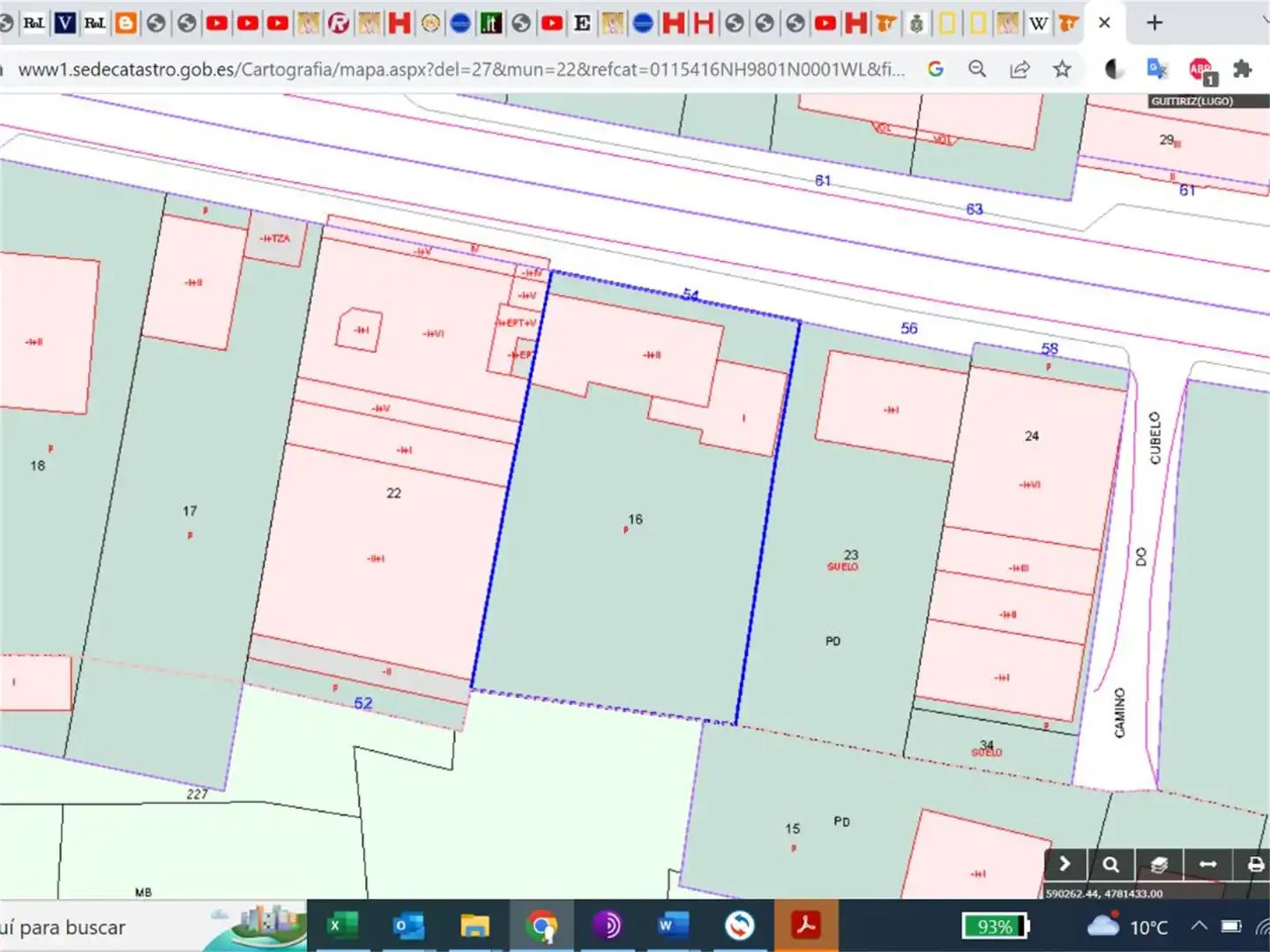Screen dimensions: 1270x952
Task: Open the Adblock Plus extension icon
Action: (1200, 71)
